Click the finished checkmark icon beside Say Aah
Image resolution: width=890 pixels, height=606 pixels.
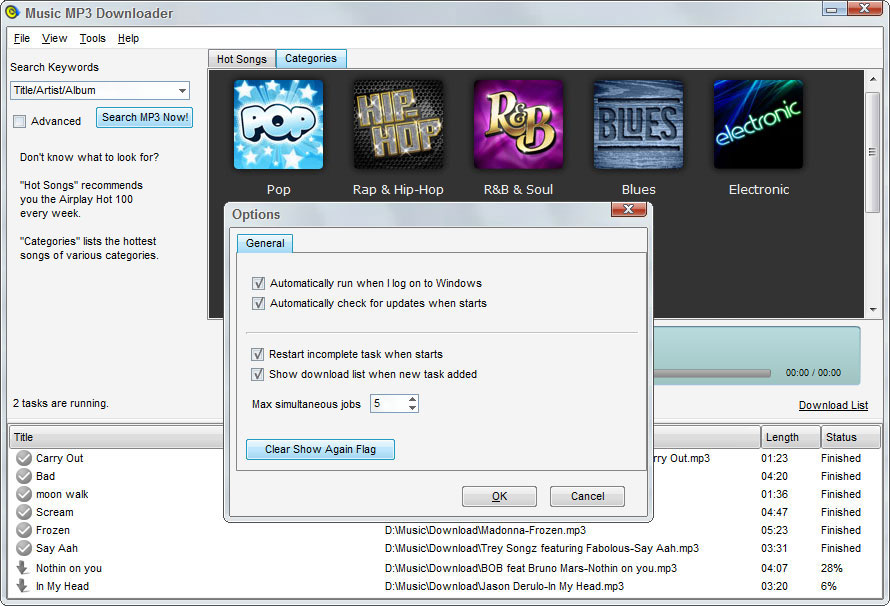24,548
